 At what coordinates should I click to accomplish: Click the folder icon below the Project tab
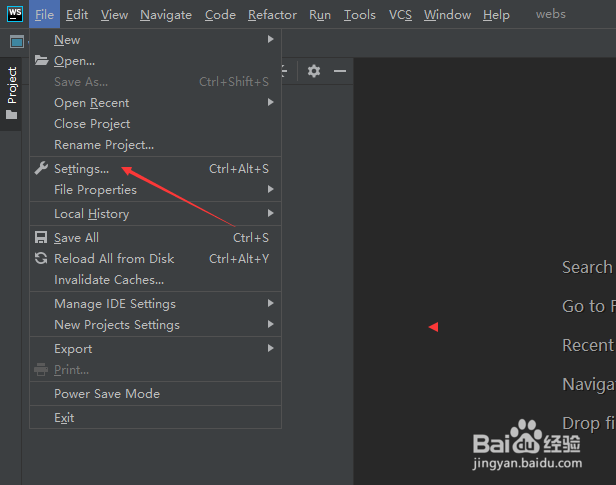tap(12, 115)
